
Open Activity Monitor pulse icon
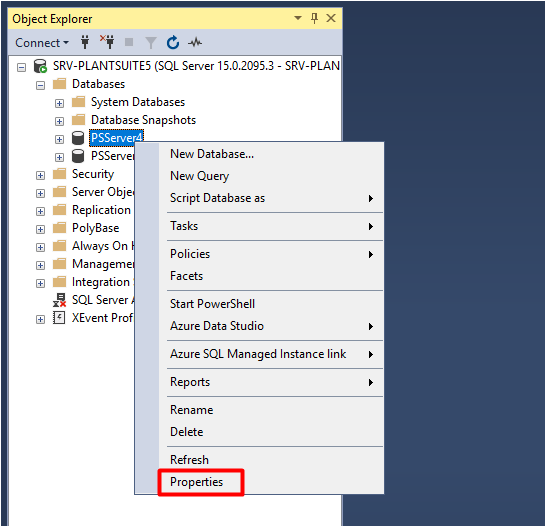(195, 43)
